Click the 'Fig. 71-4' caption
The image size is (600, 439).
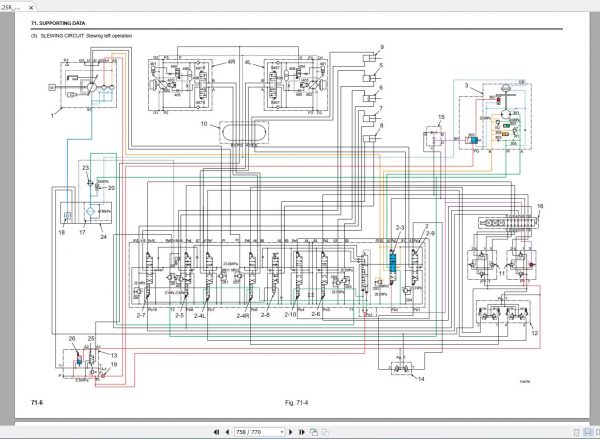click(x=297, y=402)
